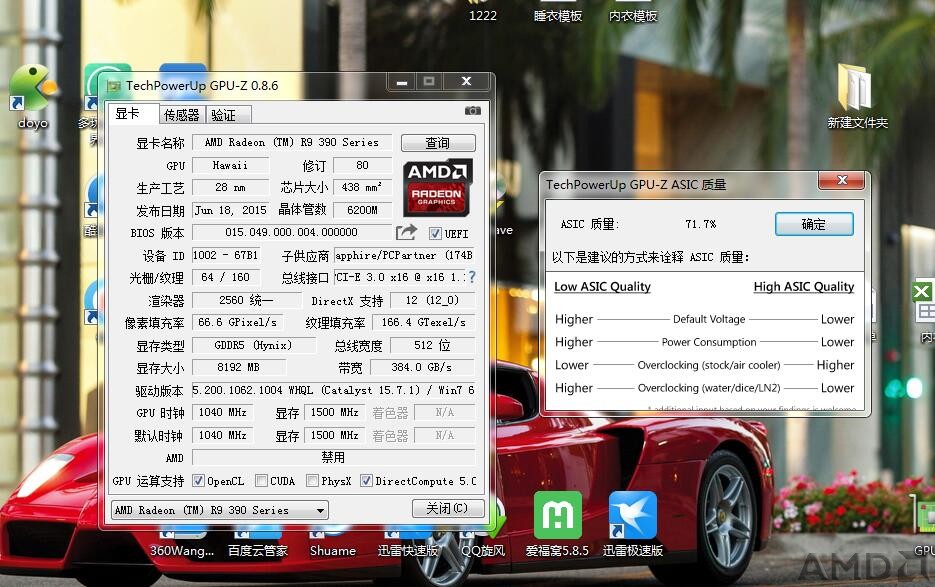This screenshot has height=587, width=935.
Task: Click the Default Voltage label
Action: 709,319
